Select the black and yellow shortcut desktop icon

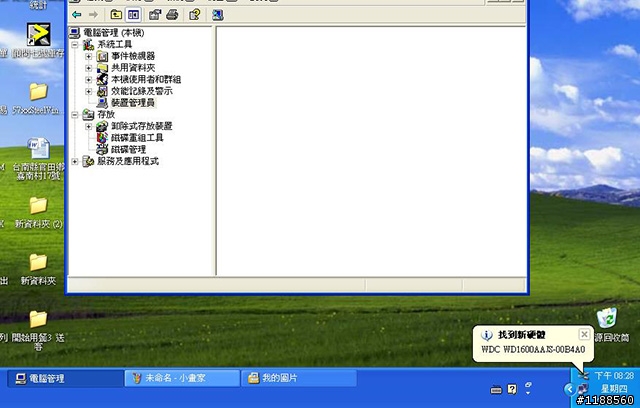click(x=38, y=34)
